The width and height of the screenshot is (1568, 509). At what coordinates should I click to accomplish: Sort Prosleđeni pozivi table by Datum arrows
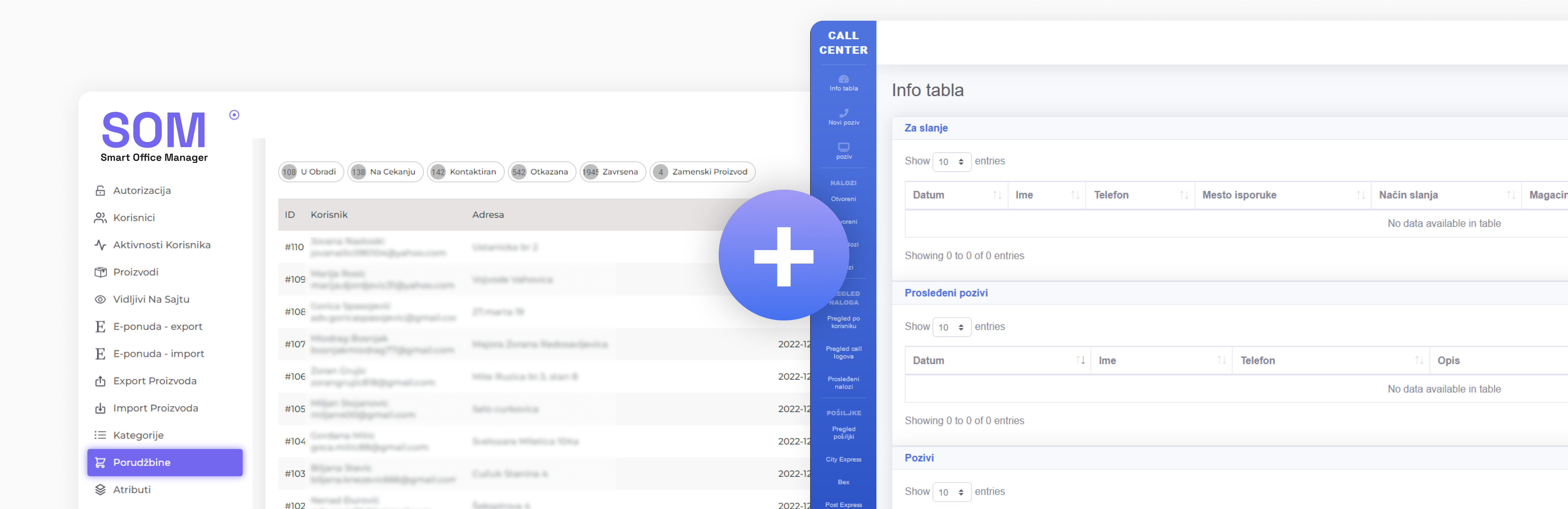tap(1080, 360)
